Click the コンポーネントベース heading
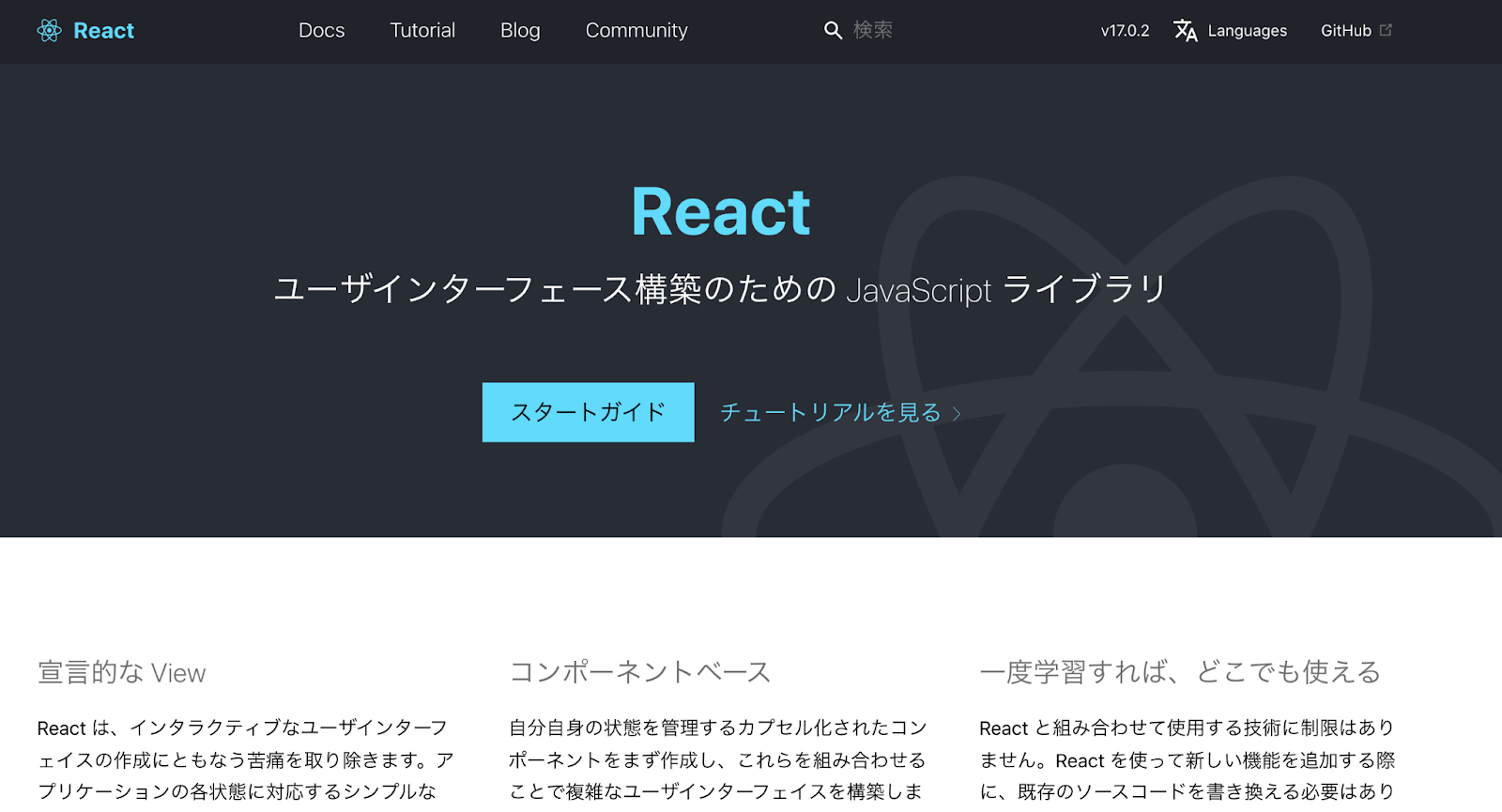The width and height of the screenshot is (1502, 812). pos(639,672)
